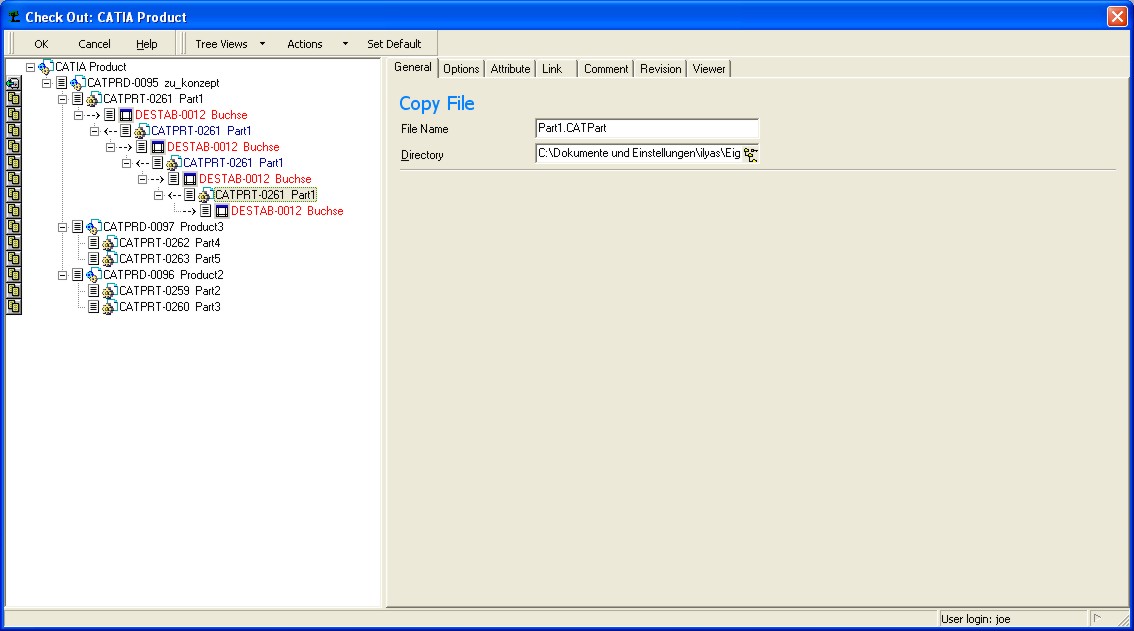Open Help from the toolbar
This screenshot has width=1134, height=631.
click(147, 44)
